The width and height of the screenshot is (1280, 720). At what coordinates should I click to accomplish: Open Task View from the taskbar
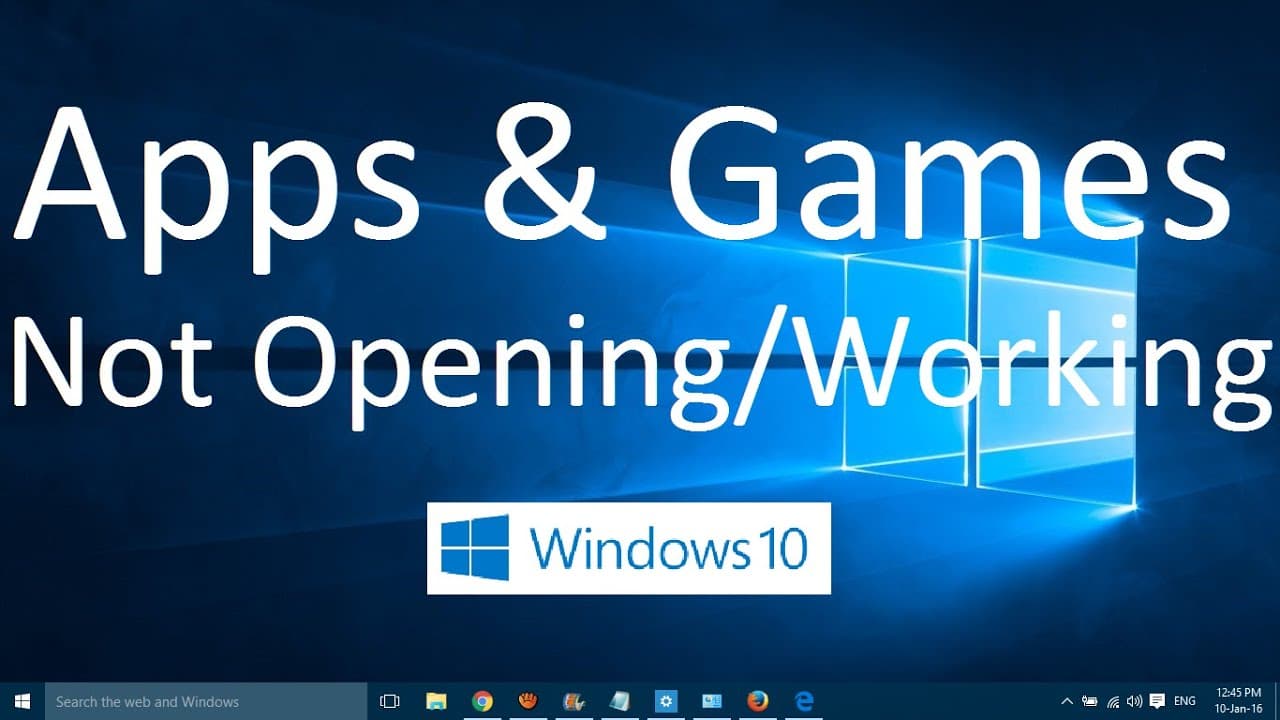pos(390,701)
